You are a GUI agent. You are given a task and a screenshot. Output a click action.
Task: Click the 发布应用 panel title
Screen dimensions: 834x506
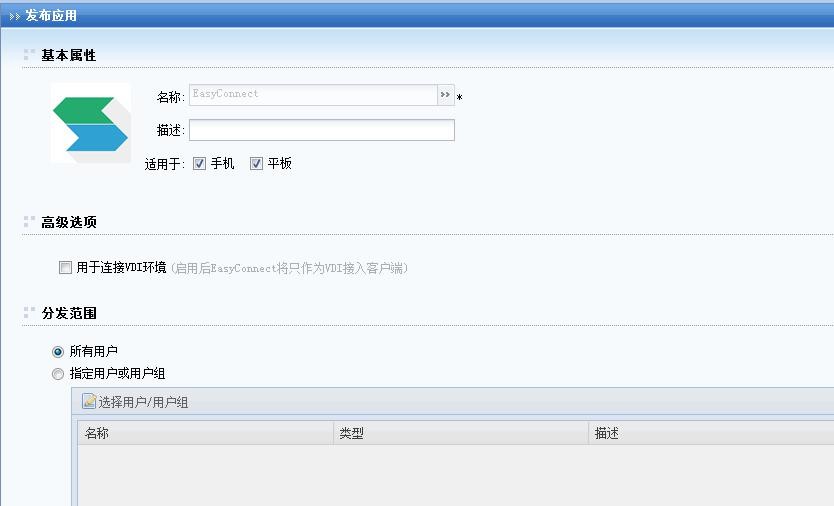click(51, 16)
